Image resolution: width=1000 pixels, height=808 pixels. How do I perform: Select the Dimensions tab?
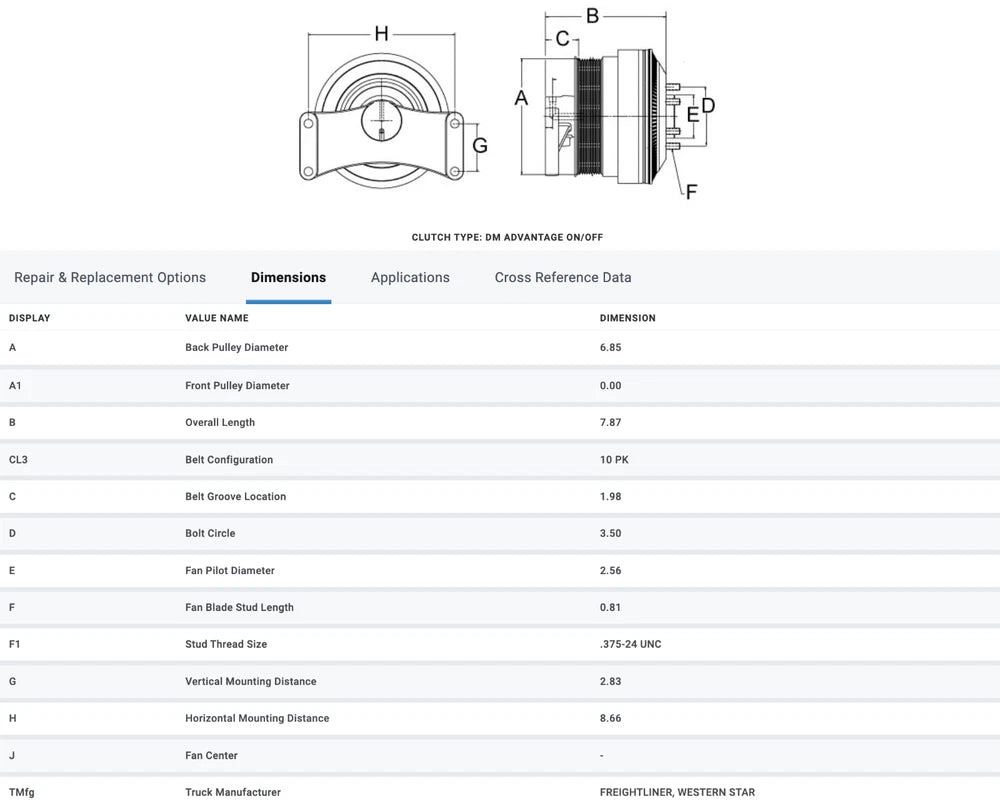[288, 278]
